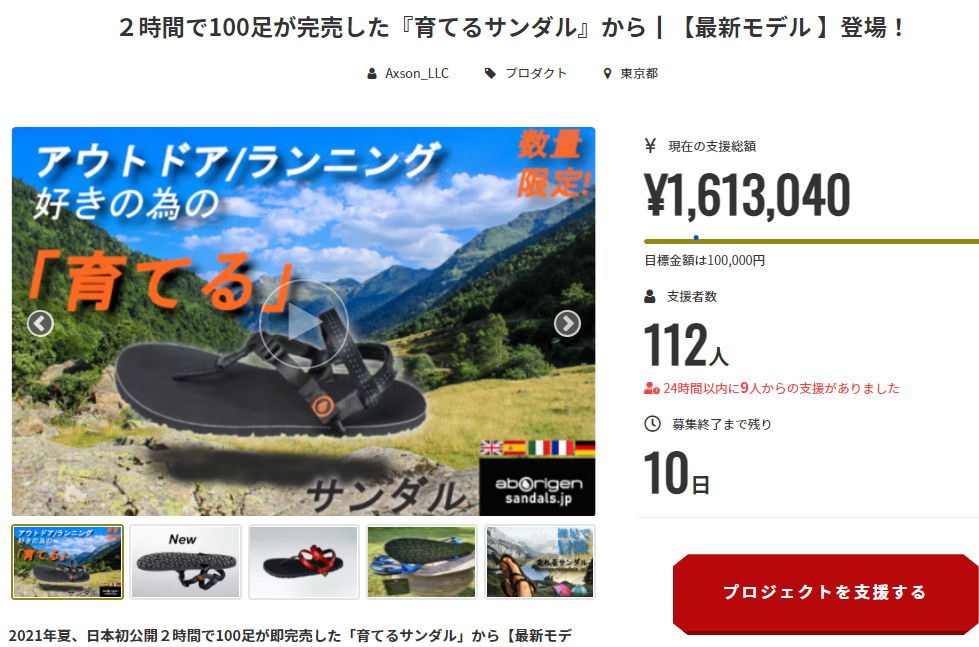Click the clock icon by 募集終了まで残り
Viewport: 979px width, 647px height.
click(652, 424)
